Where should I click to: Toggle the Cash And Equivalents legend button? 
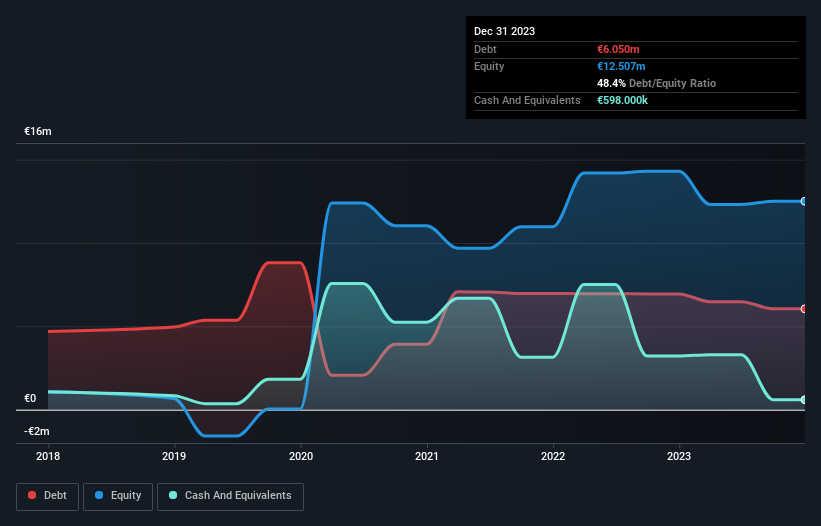coord(230,496)
